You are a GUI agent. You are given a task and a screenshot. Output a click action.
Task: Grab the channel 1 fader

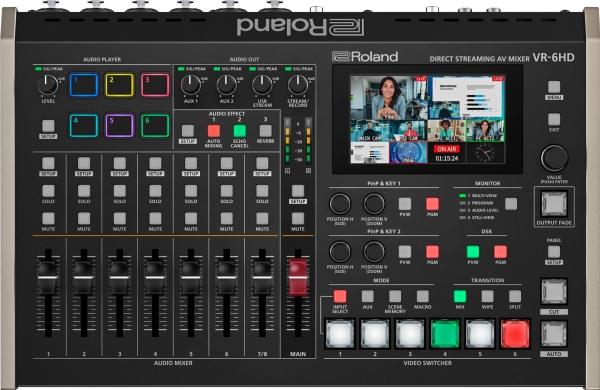pyautogui.click(x=48, y=277)
